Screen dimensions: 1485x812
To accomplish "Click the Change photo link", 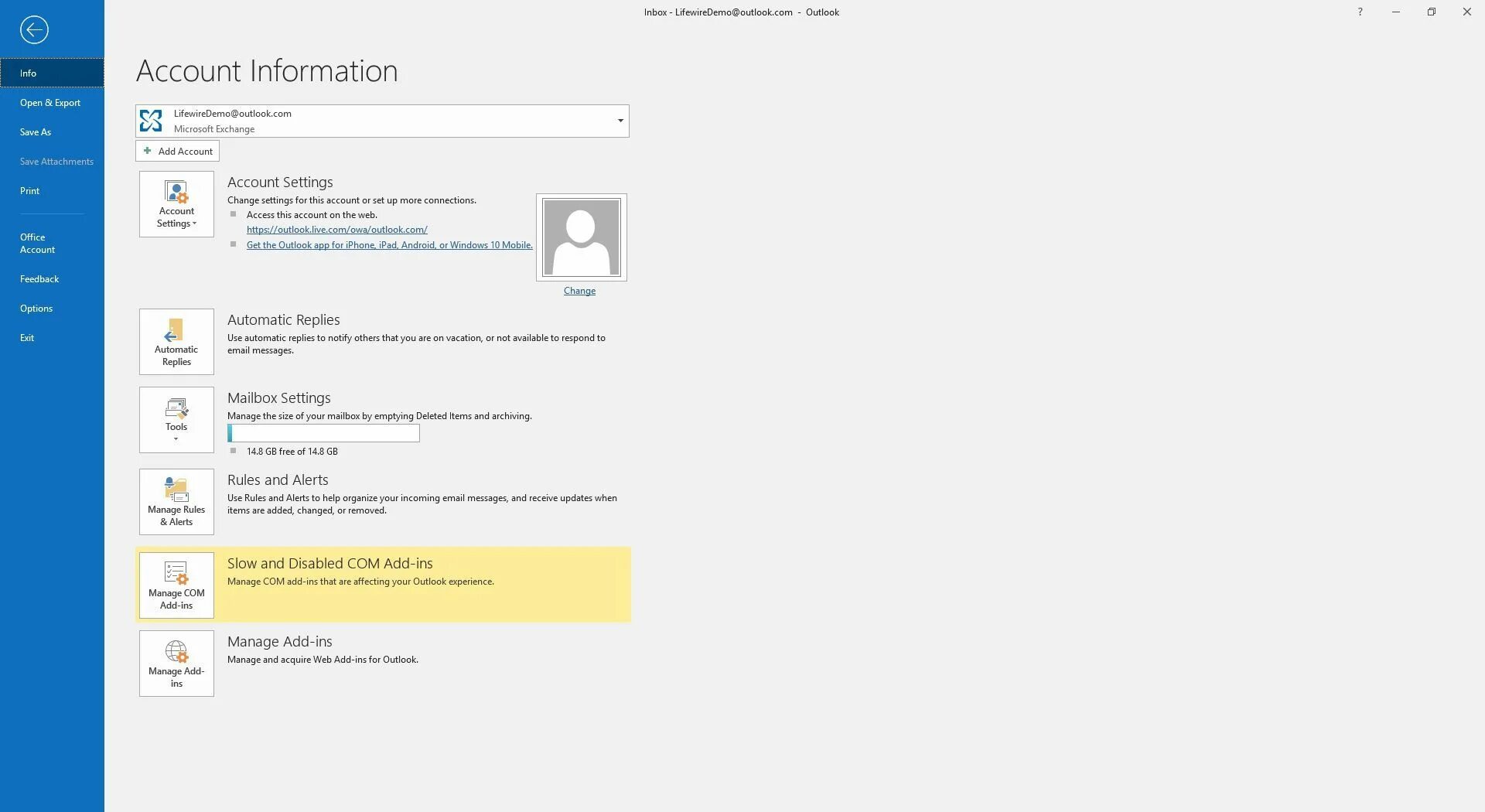I will [x=579, y=291].
